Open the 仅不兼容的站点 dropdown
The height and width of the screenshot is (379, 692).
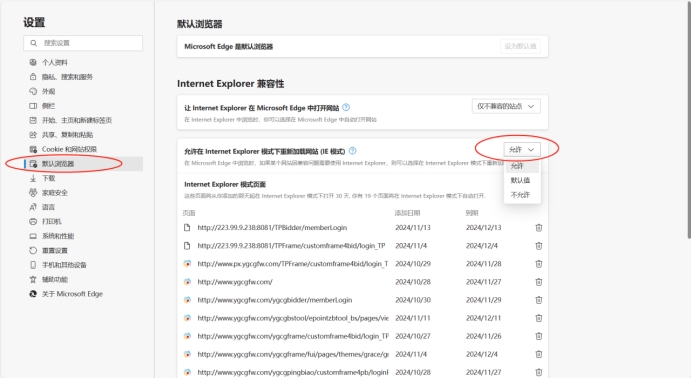click(506, 106)
